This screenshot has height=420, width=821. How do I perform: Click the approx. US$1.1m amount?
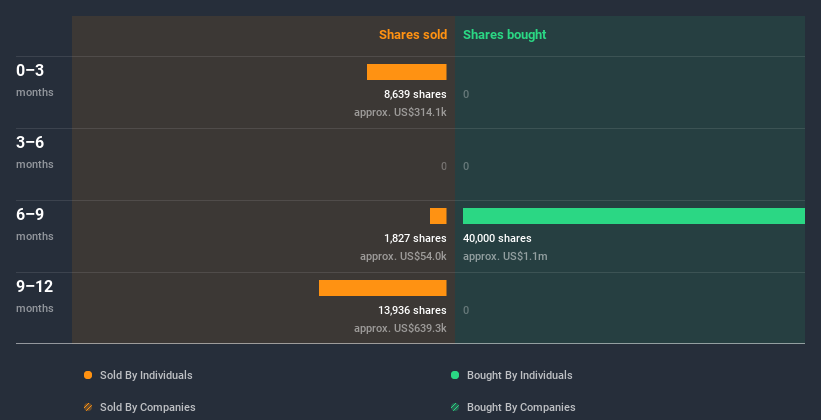point(505,256)
